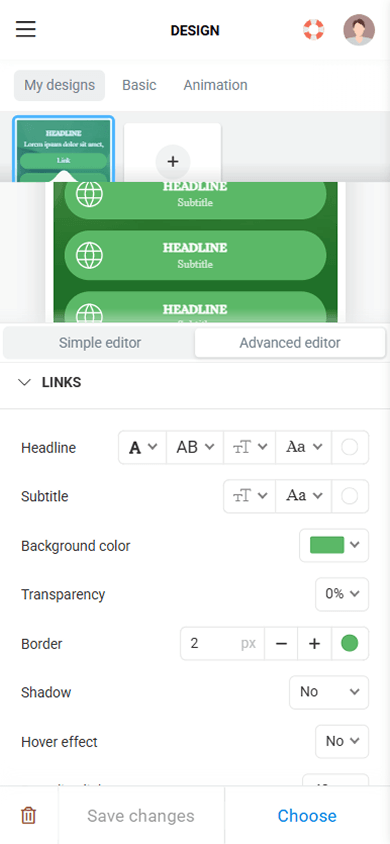Pick the Headline text color circle
The image size is (390, 844).
coord(350,447)
